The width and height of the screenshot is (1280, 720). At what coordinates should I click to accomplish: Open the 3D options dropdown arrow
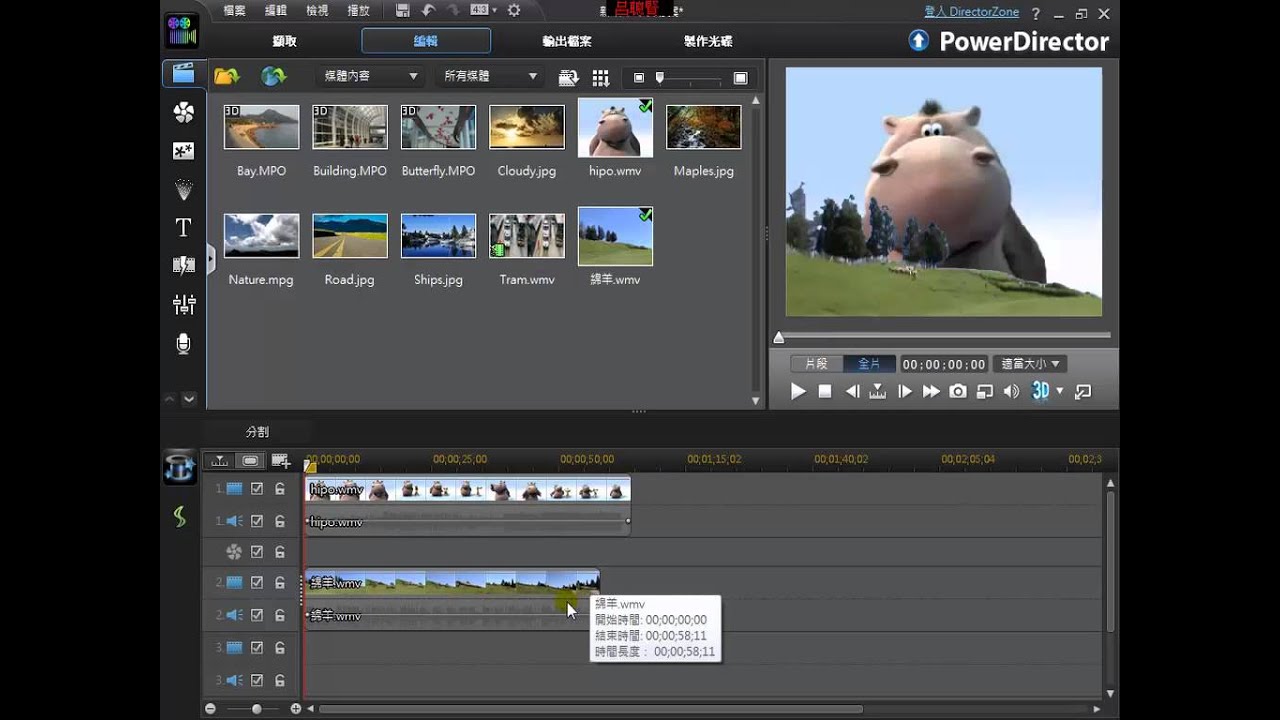1060,392
